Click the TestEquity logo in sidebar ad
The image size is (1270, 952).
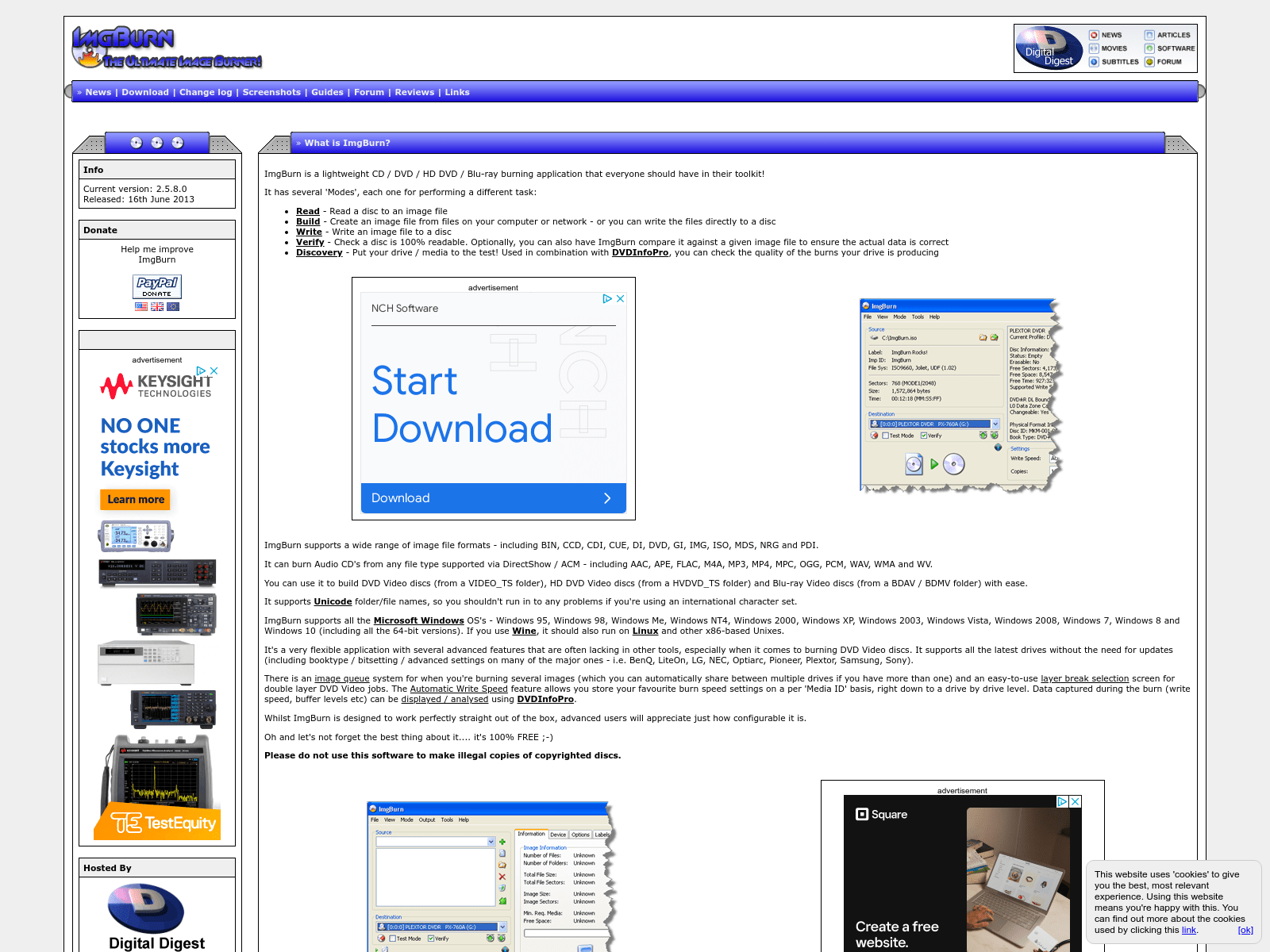click(163, 823)
